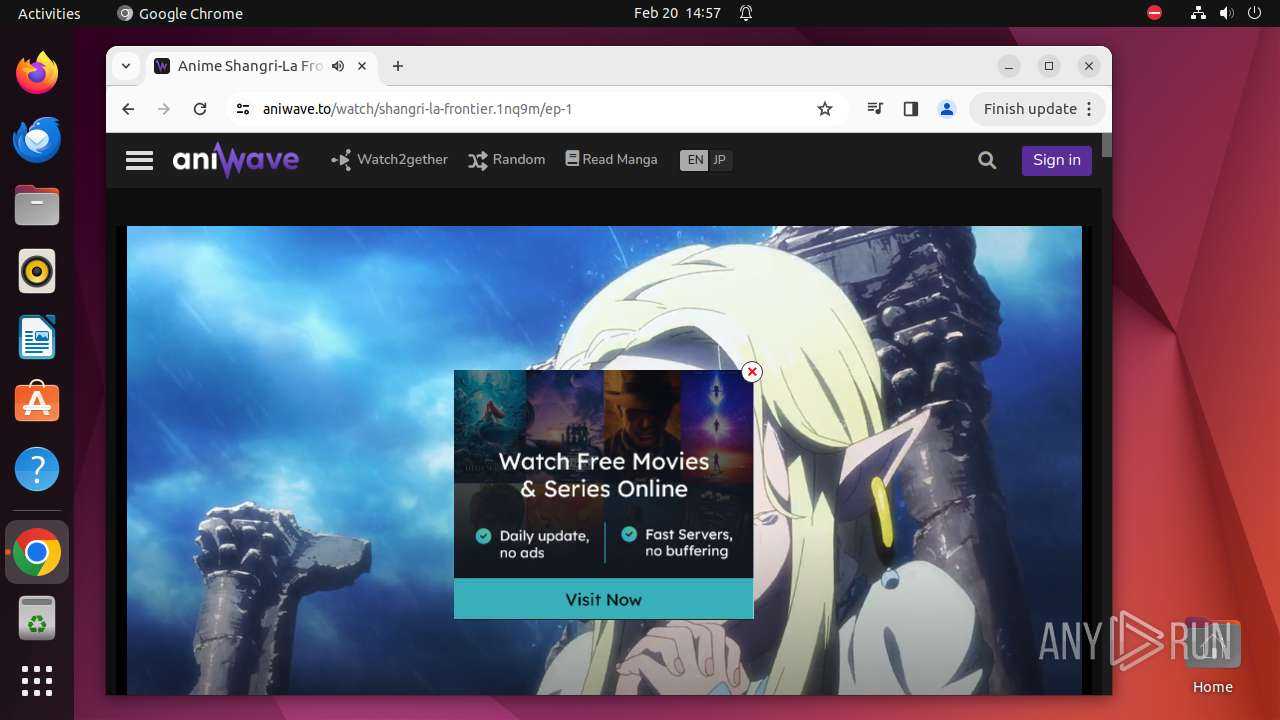1280x720 pixels.
Task: Launch Rhythmbox from the dock
Action: (37, 271)
